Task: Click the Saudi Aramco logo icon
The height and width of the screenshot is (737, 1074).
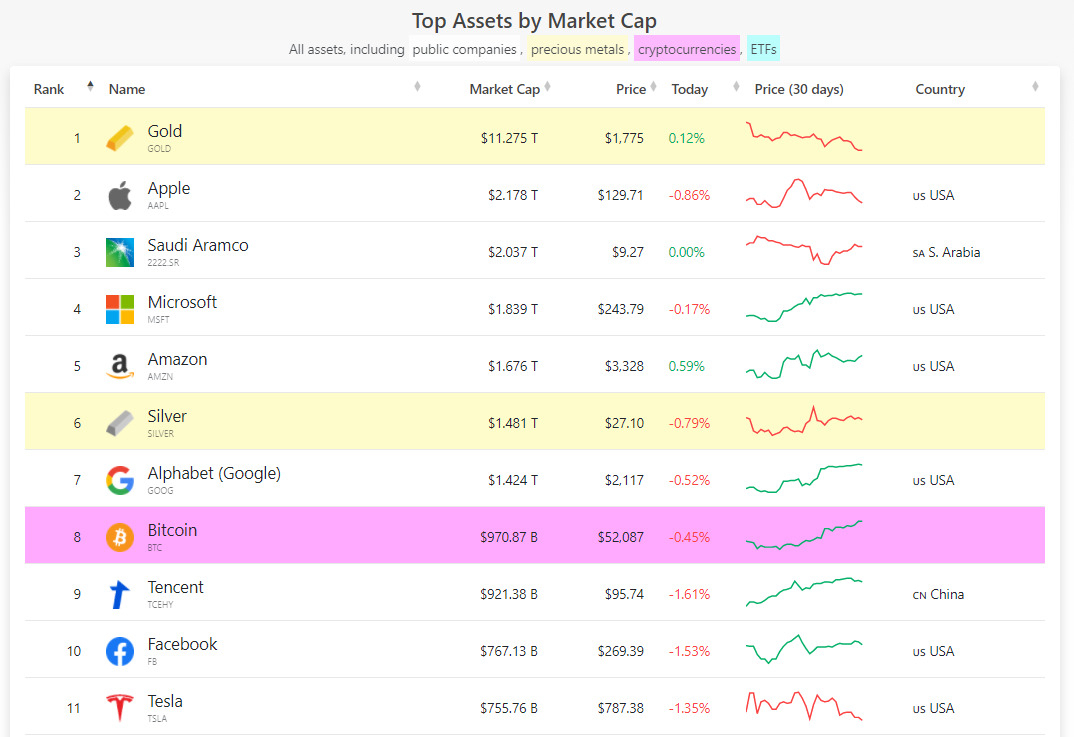Action: 120,252
